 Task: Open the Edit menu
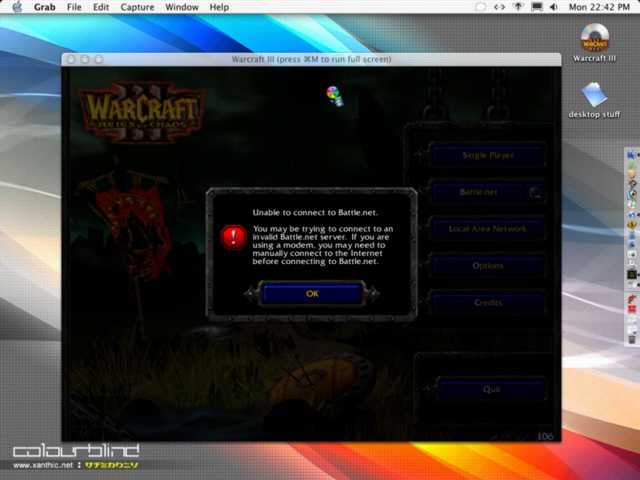tap(101, 7)
